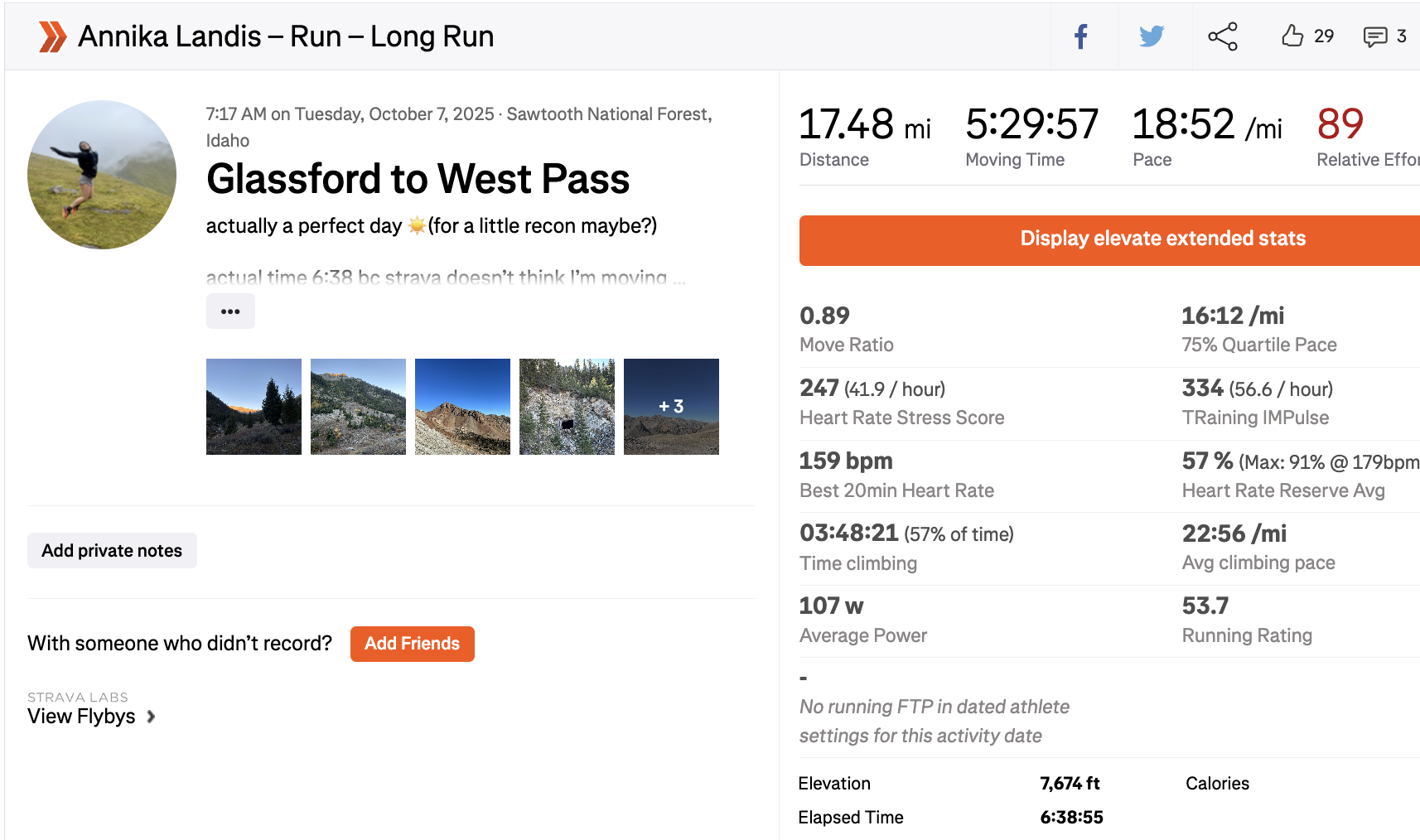This screenshot has width=1420, height=840.
Task: Click Add private notes button
Action: coord(112,551)
